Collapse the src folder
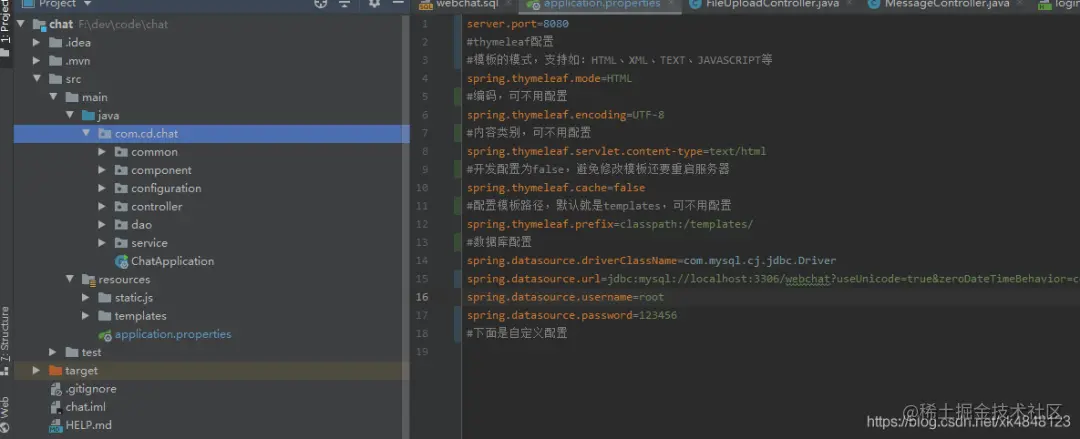The image size is (1080, 439). click(37, 79)
